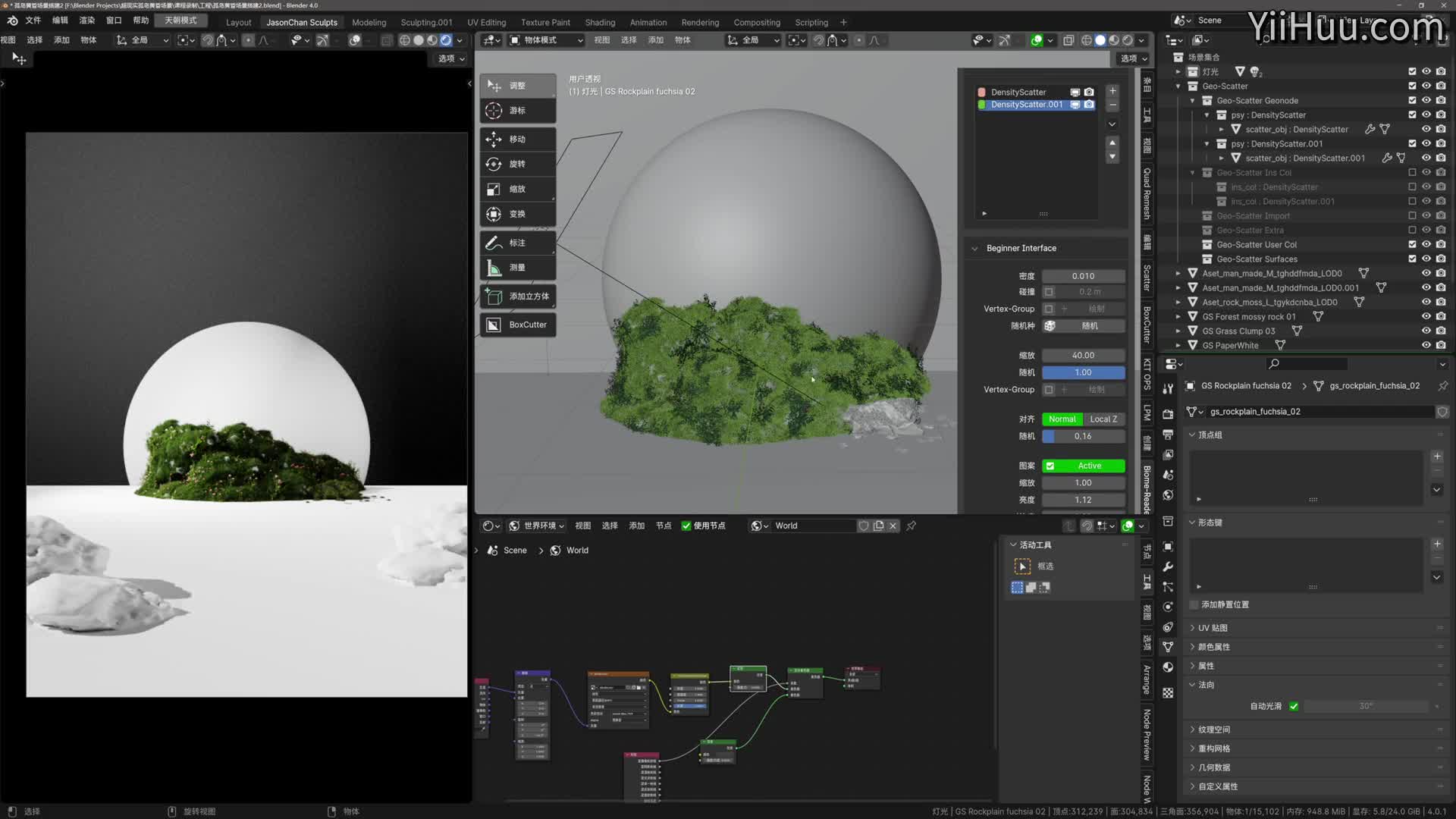Image resolution: width=1456 pixels, height=819 pixels.
Task: Open the Render properties tab icon
Action: 1168,415
